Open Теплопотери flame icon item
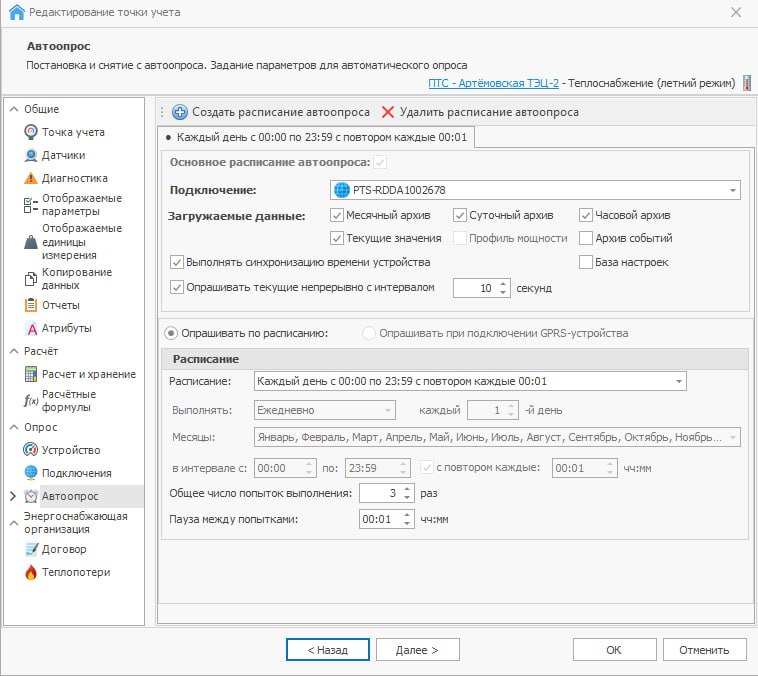This screenshot has width=758, height=676. pos(31,572)
